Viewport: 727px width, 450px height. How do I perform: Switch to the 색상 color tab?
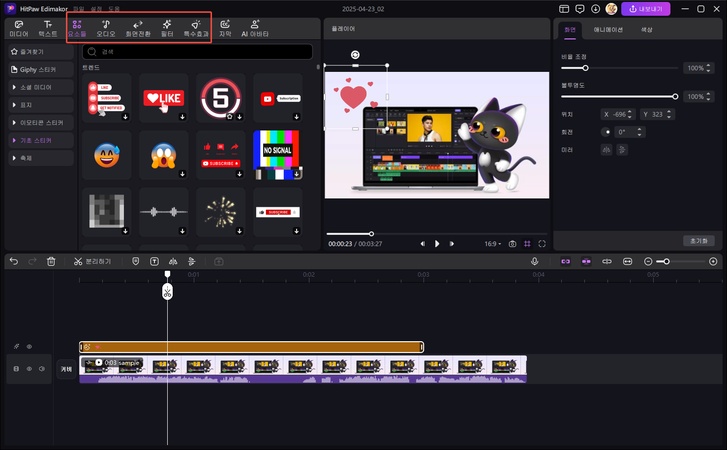click(646, 30)
